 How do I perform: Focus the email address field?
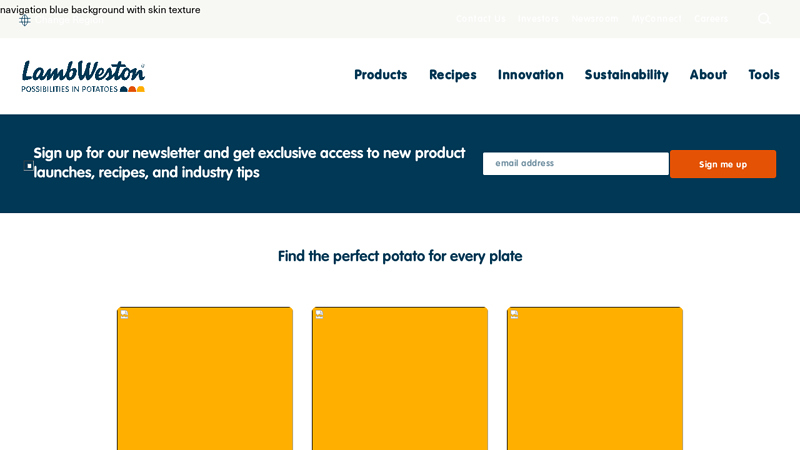tap(575, 163)
